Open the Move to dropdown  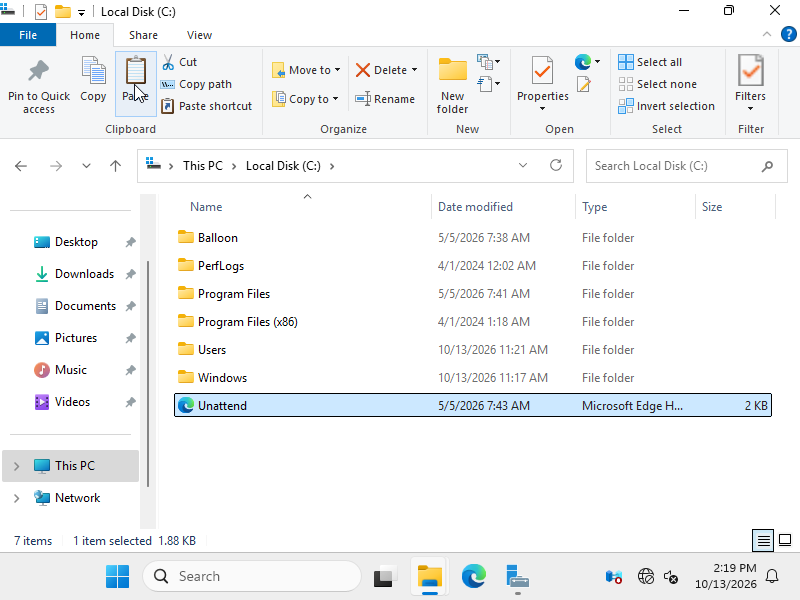pos(306,70)
